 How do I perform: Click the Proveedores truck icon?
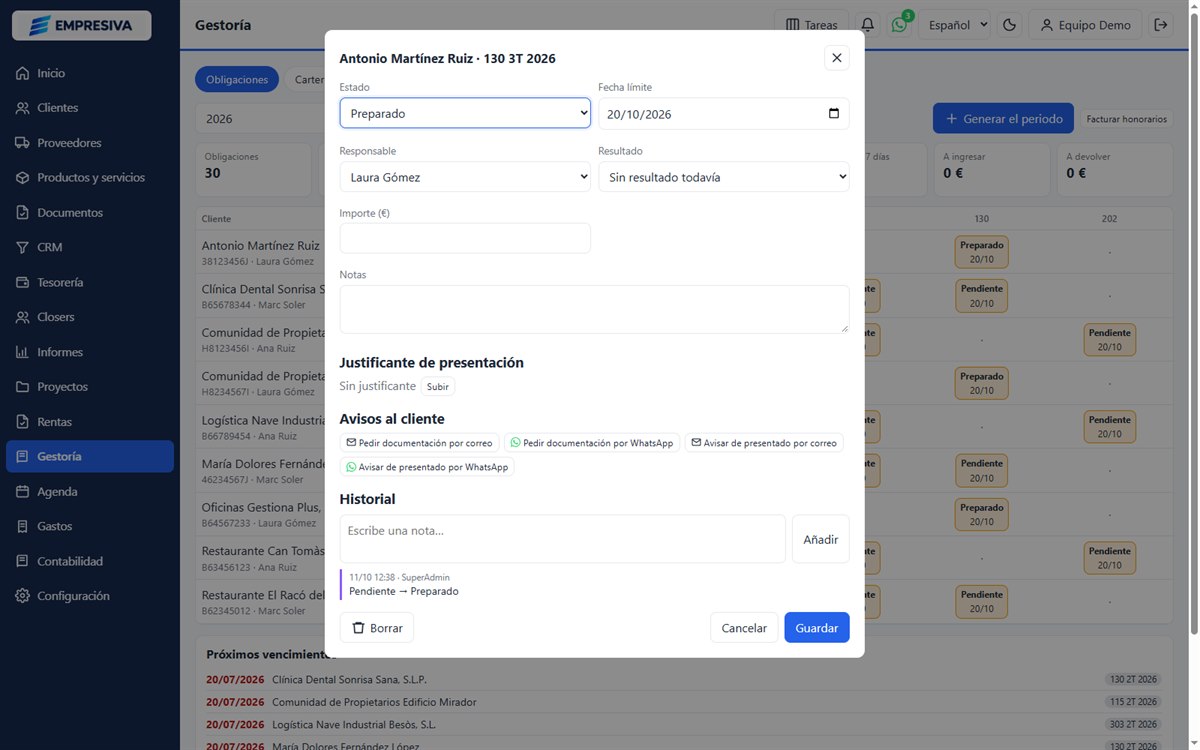[22, 143]
